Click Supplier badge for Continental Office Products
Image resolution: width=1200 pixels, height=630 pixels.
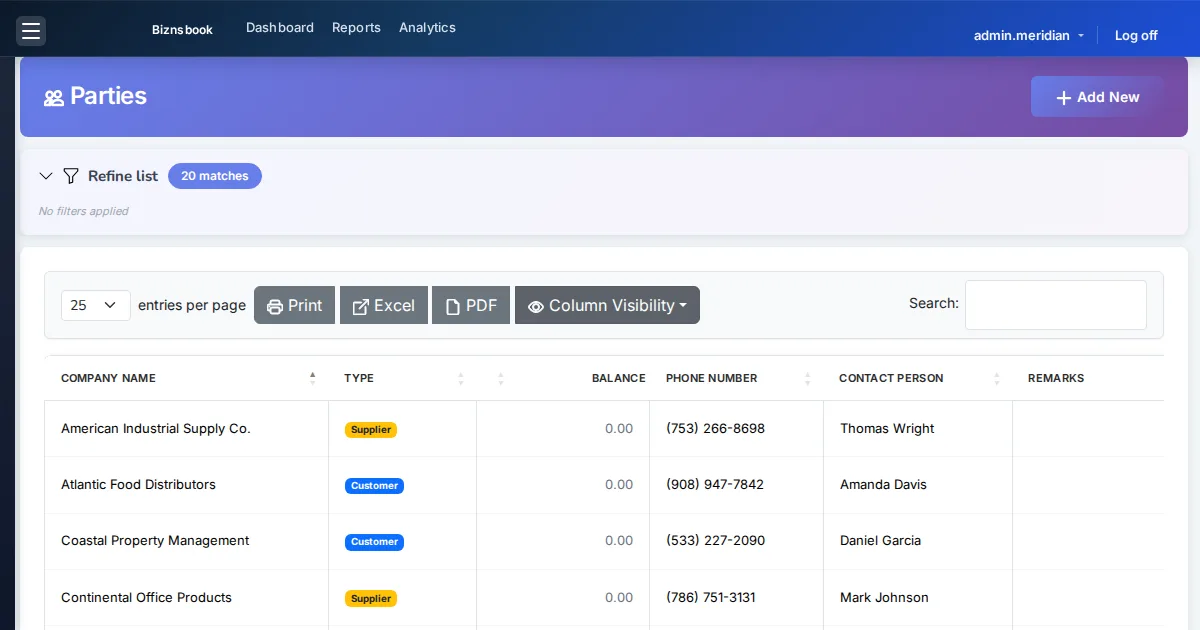point(371,599)
